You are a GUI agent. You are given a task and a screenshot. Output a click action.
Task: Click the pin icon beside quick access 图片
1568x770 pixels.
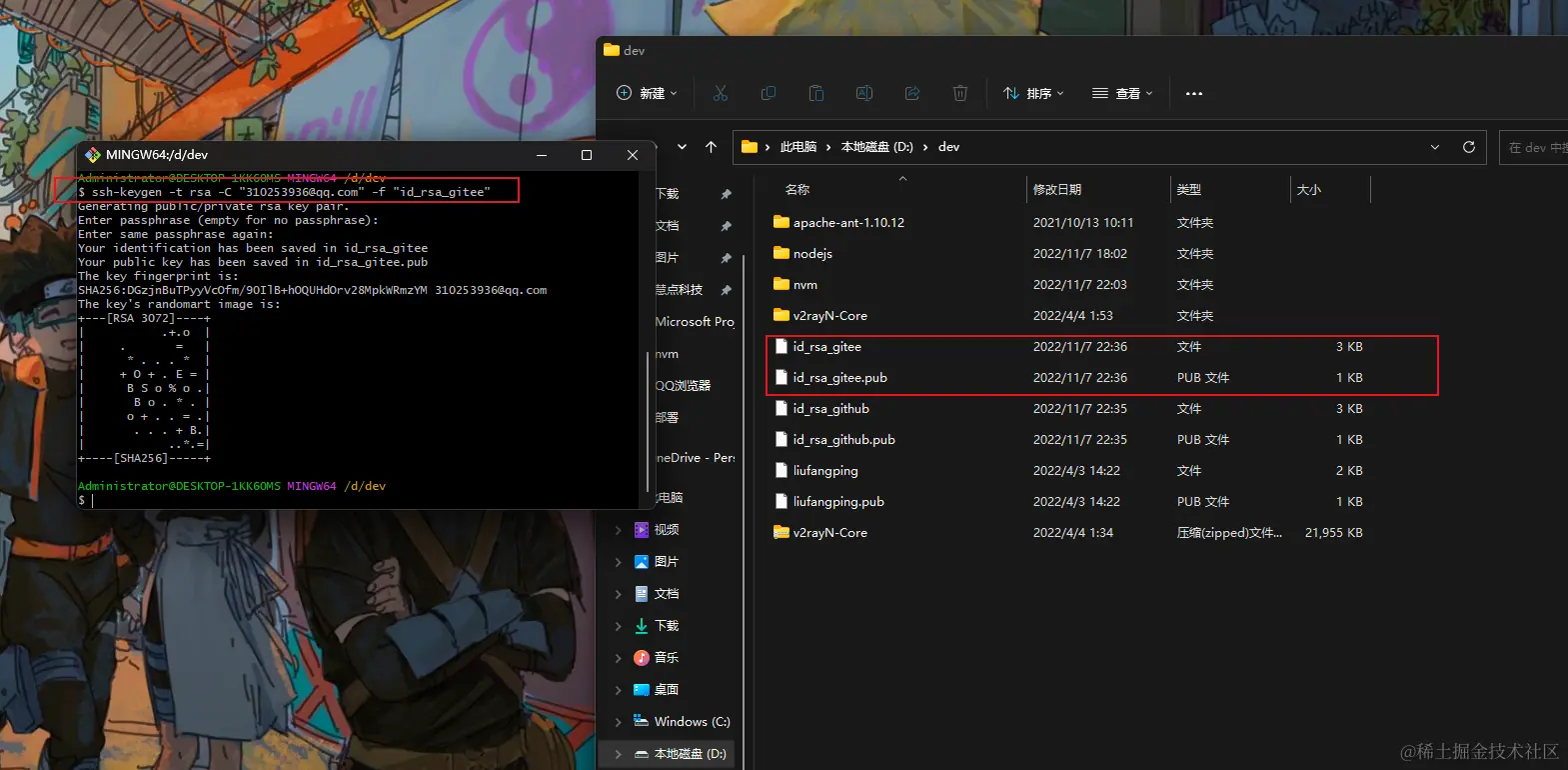[727, 258]
